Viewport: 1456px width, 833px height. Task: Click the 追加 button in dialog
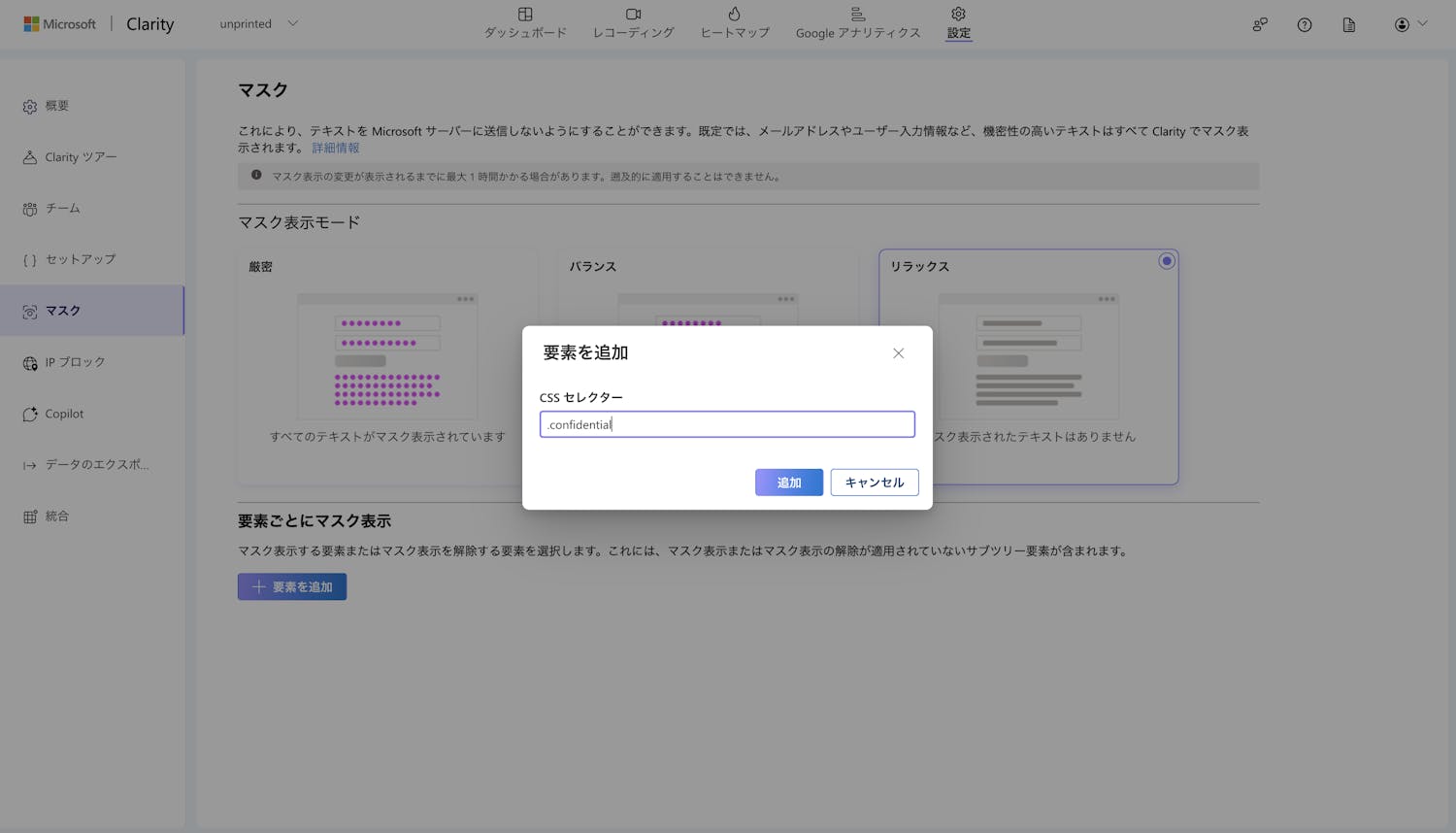(788, 483)
